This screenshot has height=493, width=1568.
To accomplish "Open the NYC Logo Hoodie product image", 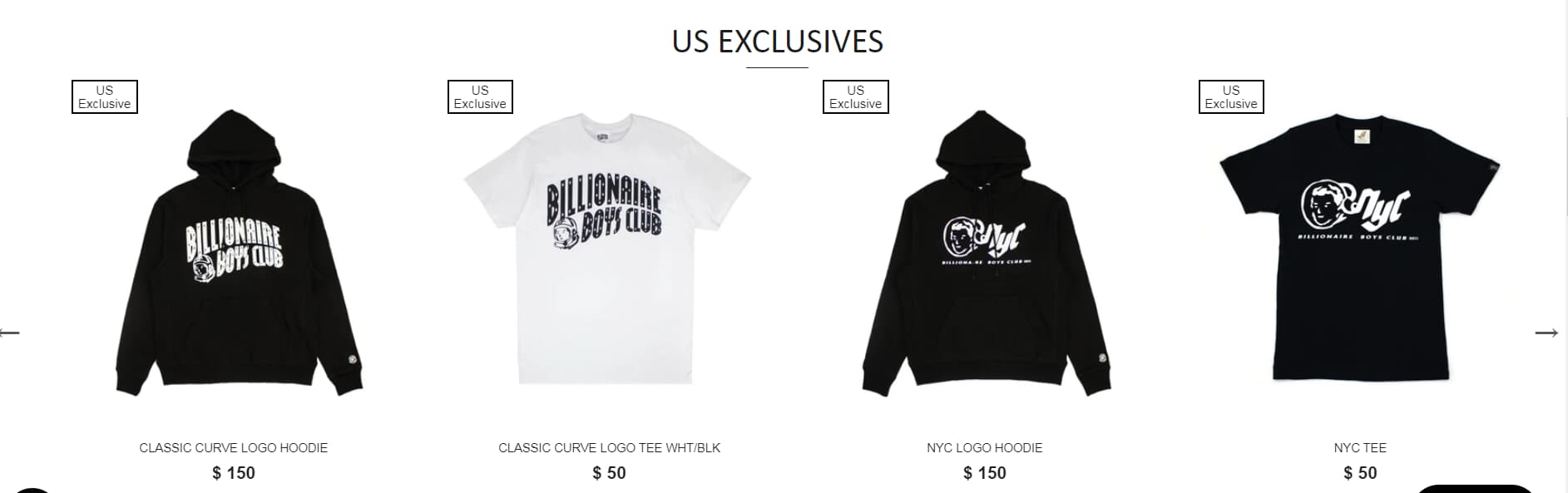I will pos(985,253).
